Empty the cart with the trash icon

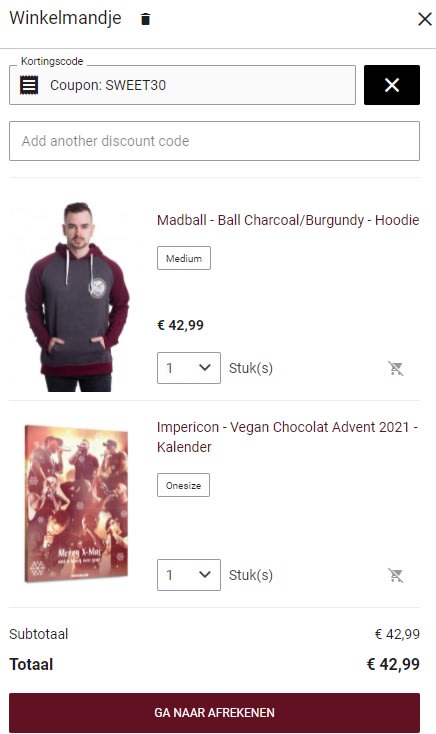click(x=146, y=19)
